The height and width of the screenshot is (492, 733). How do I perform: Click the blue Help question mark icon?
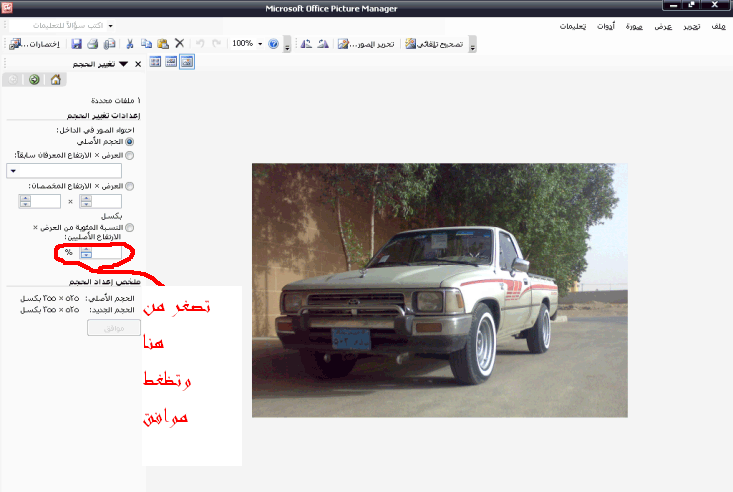[x=273, y=44]
